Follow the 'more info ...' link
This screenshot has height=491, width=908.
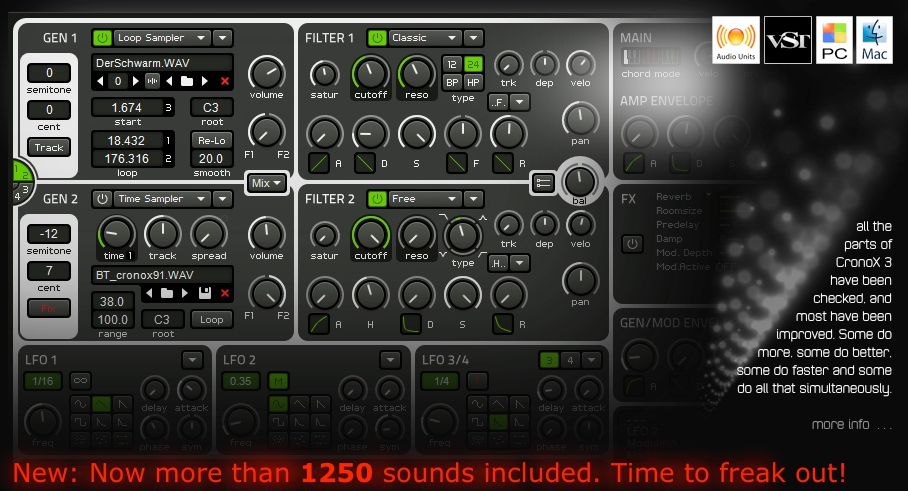coord(852,424)
